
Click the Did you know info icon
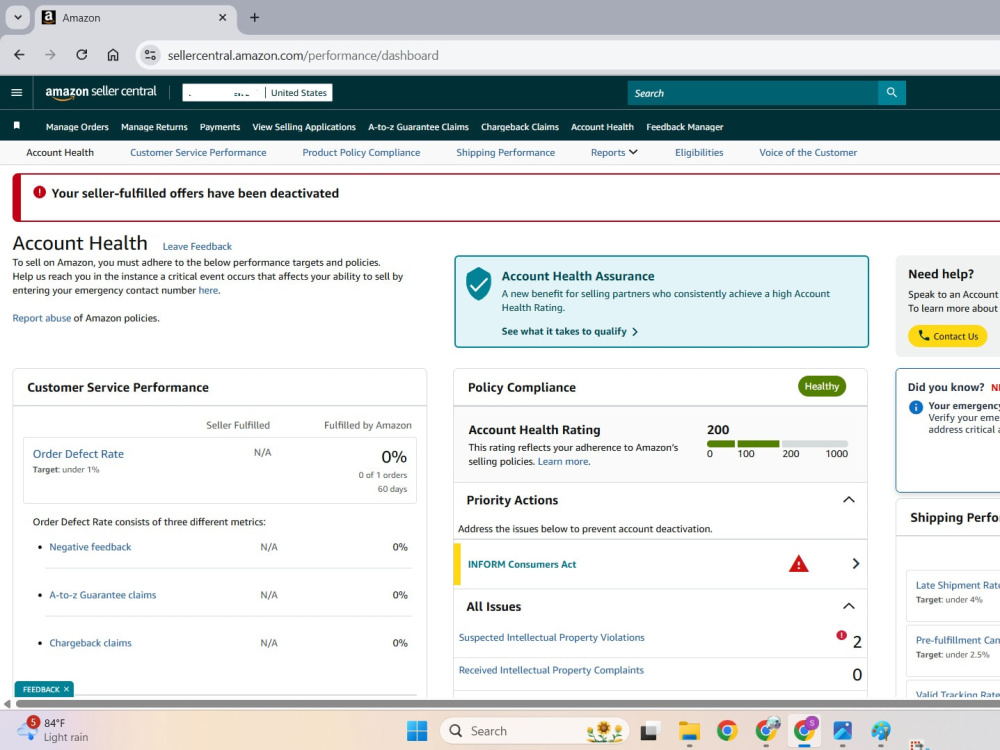coord(916,407)
